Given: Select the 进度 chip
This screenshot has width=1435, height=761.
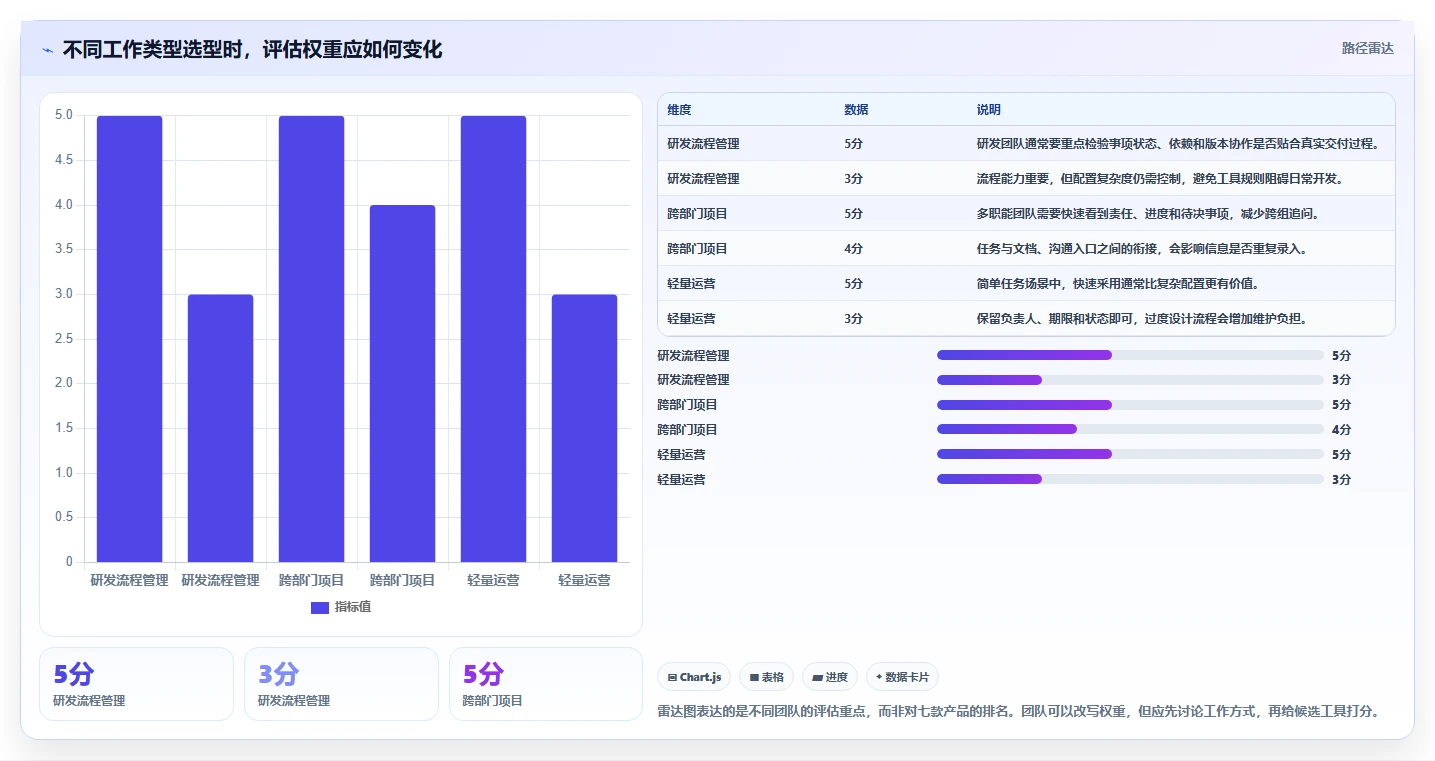Looking at the screenshot, I should tap(830, 677).
